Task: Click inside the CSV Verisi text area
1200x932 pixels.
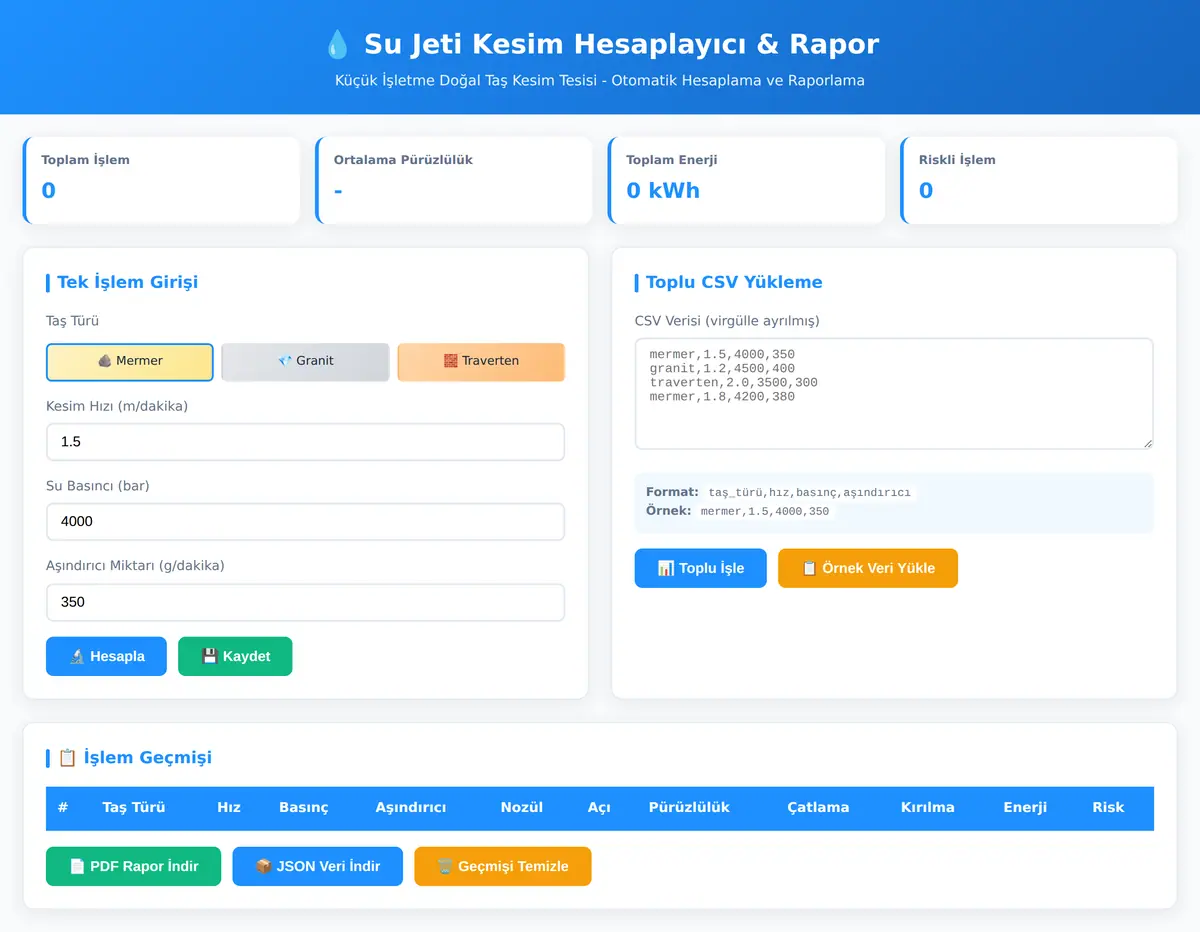Action: 894,394
